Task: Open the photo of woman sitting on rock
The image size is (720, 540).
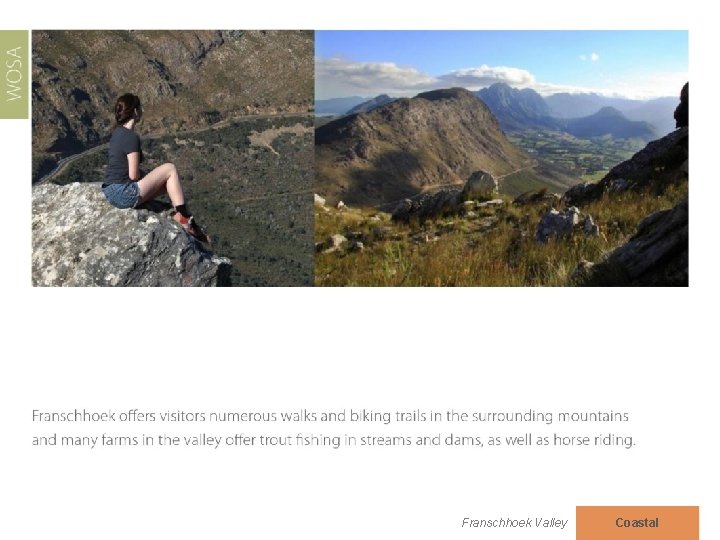Action: (x=173, y=158)
